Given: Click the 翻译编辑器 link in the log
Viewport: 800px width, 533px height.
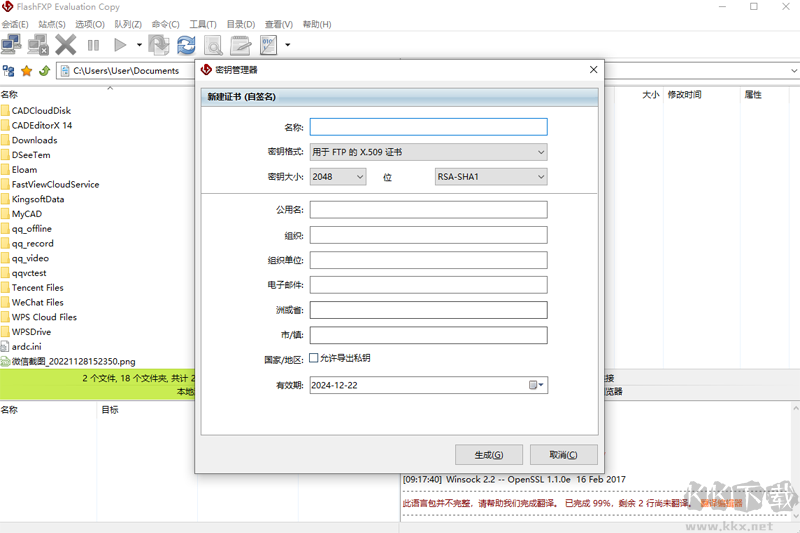Looking at the screenshot, I should (x=721, y=503).
